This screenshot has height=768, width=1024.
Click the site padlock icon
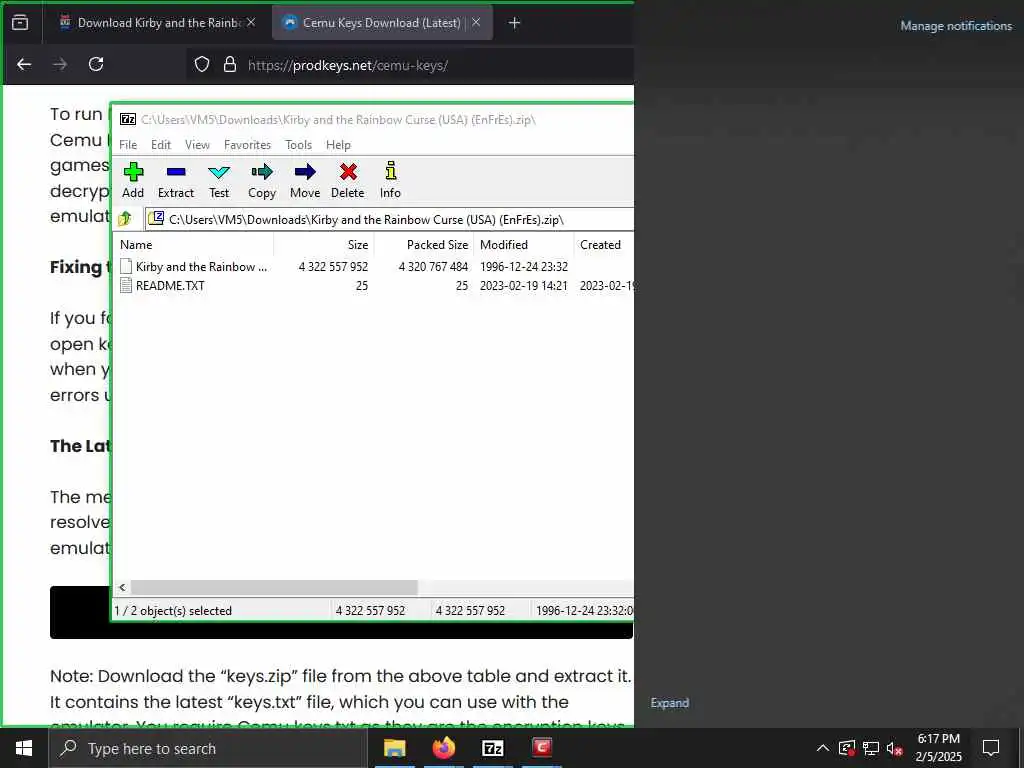tap(230, 65)
